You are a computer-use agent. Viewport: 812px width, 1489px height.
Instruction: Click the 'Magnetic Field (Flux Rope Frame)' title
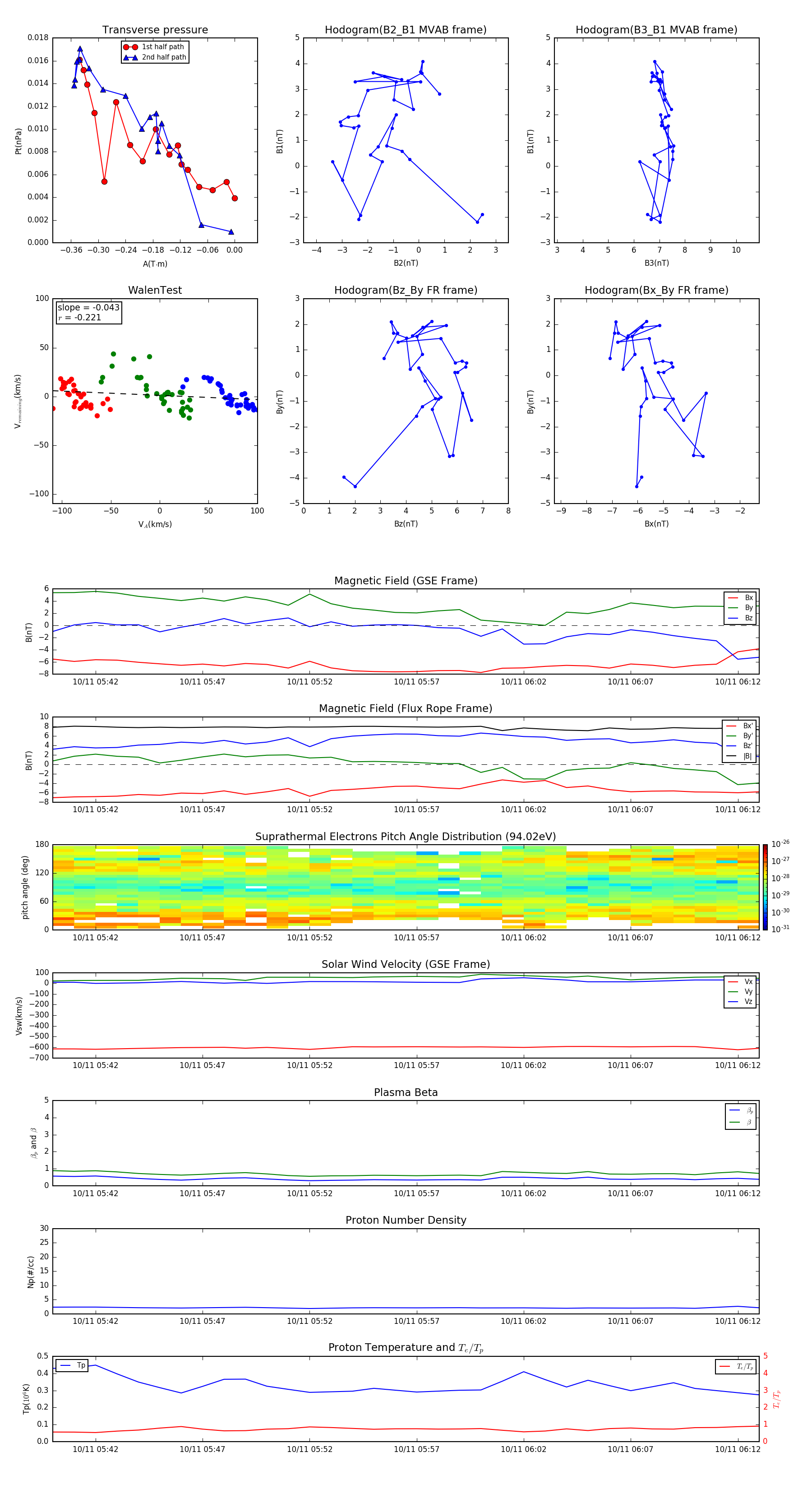tap(406, 709)
